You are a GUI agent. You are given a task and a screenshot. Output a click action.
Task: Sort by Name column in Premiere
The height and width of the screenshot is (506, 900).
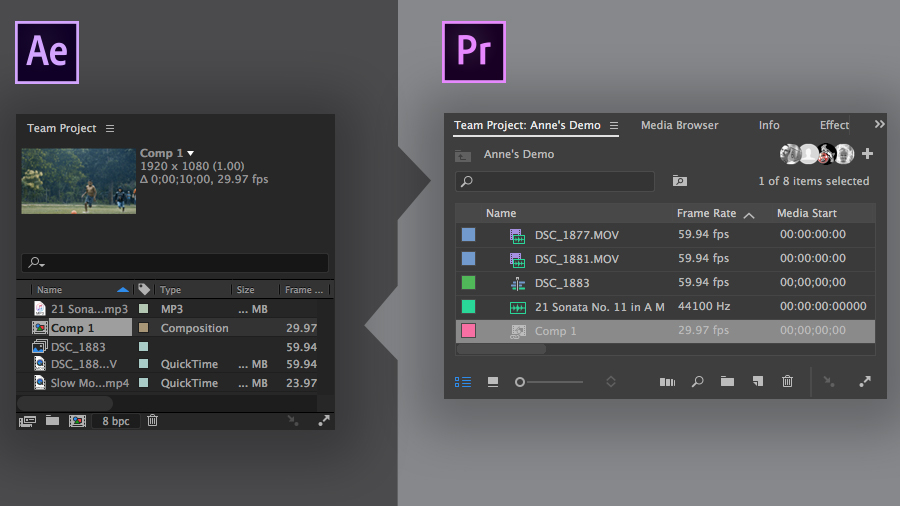pyautogui.click(x=501, y=213)
